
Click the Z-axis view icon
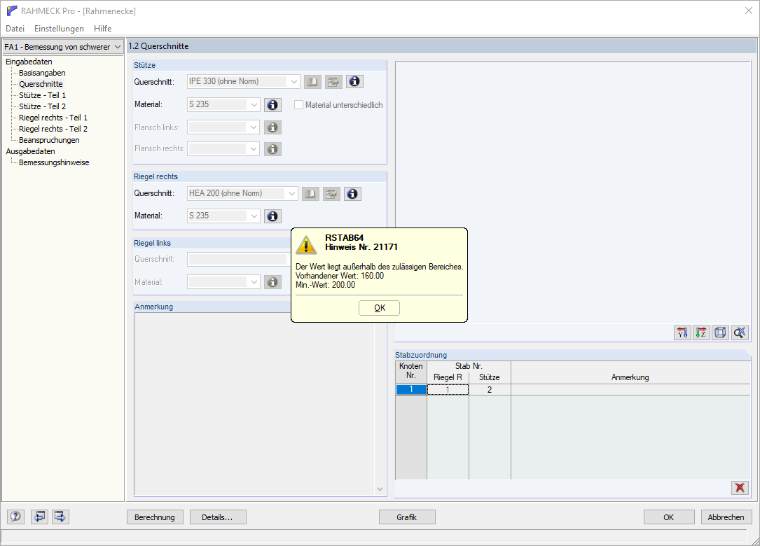pos(701,333)
